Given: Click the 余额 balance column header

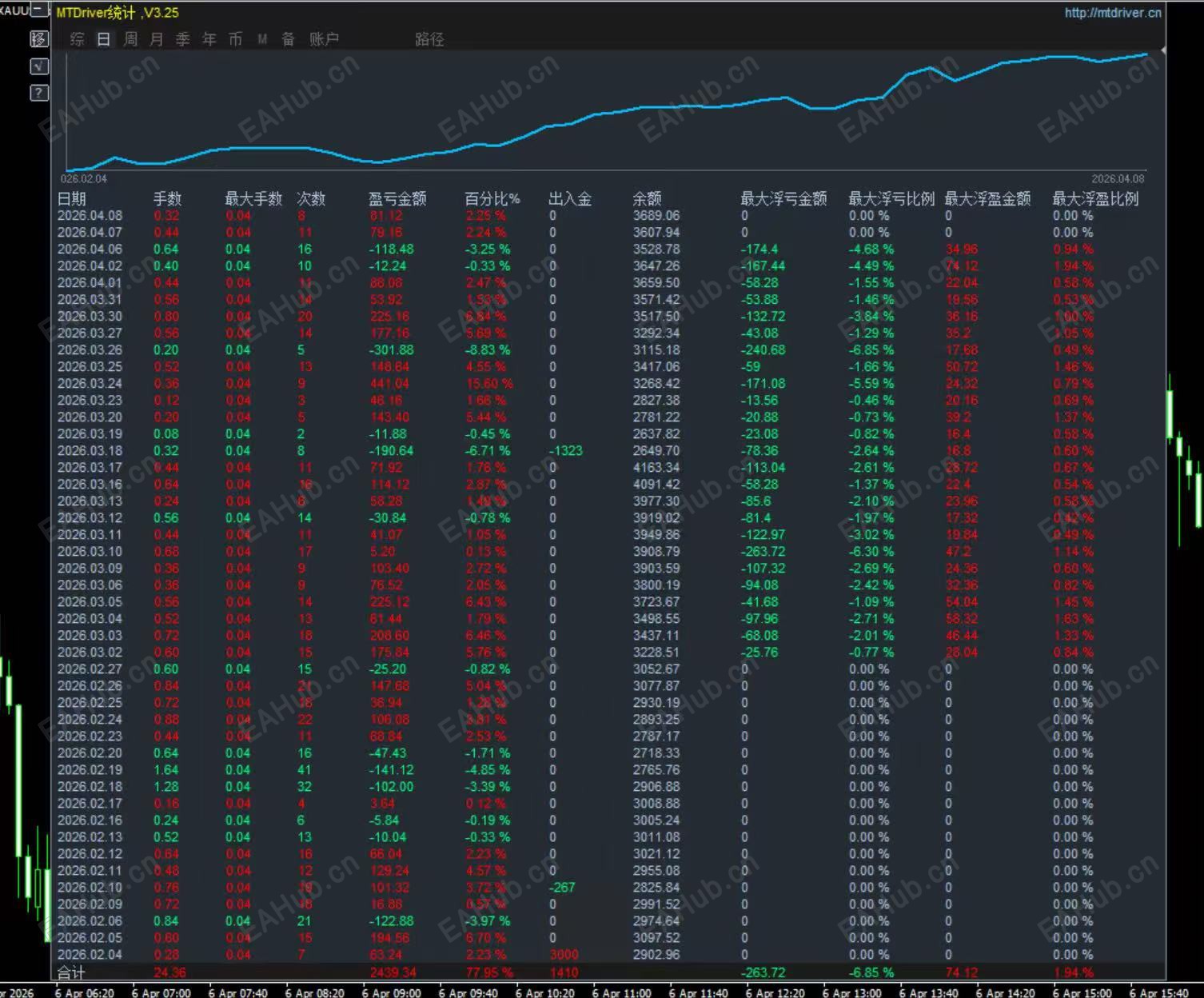Looking at the screenshot, I should click(647, 198).
